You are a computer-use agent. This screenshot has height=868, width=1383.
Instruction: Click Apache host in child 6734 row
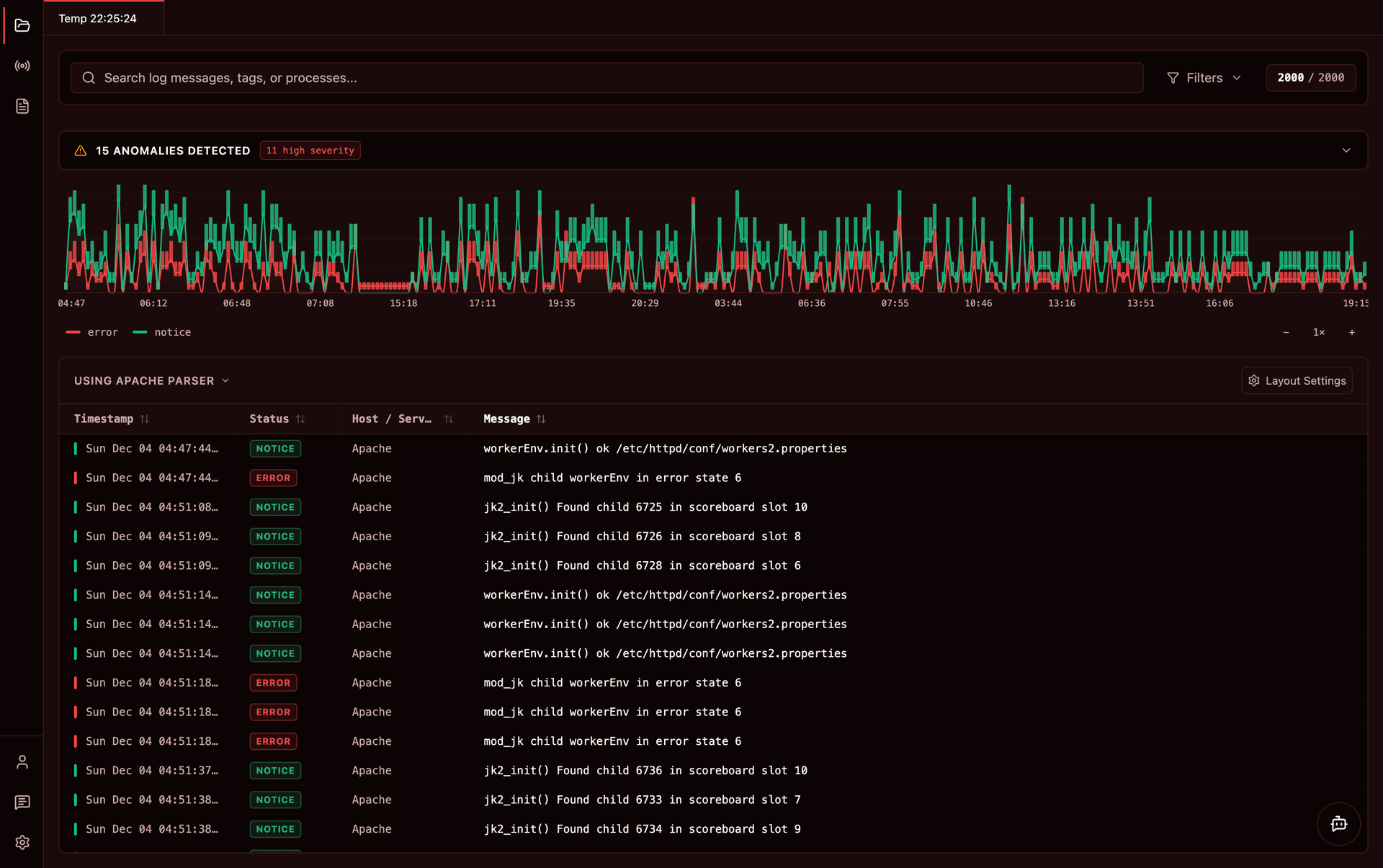(x=372, y=829)
